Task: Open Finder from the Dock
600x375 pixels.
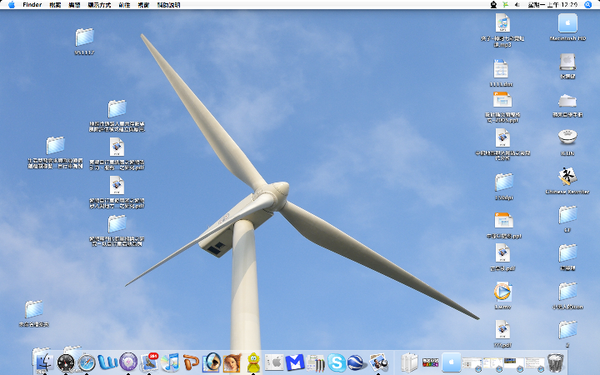Action: pyautogui.click(x=44, y=362)
